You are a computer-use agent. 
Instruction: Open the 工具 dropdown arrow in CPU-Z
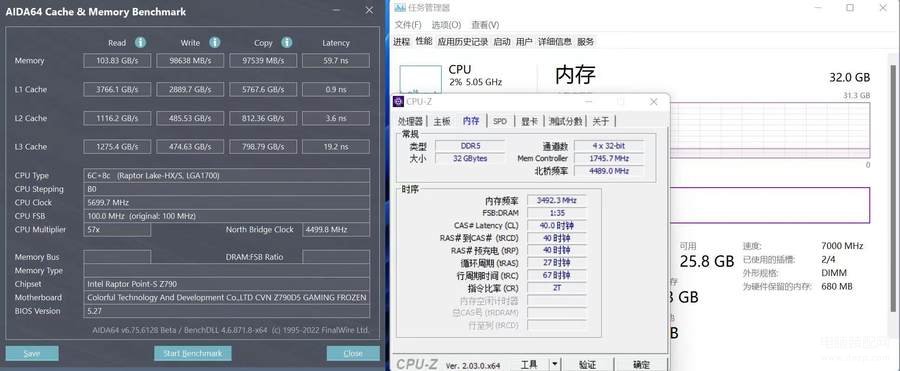click(x=554, y=364)
